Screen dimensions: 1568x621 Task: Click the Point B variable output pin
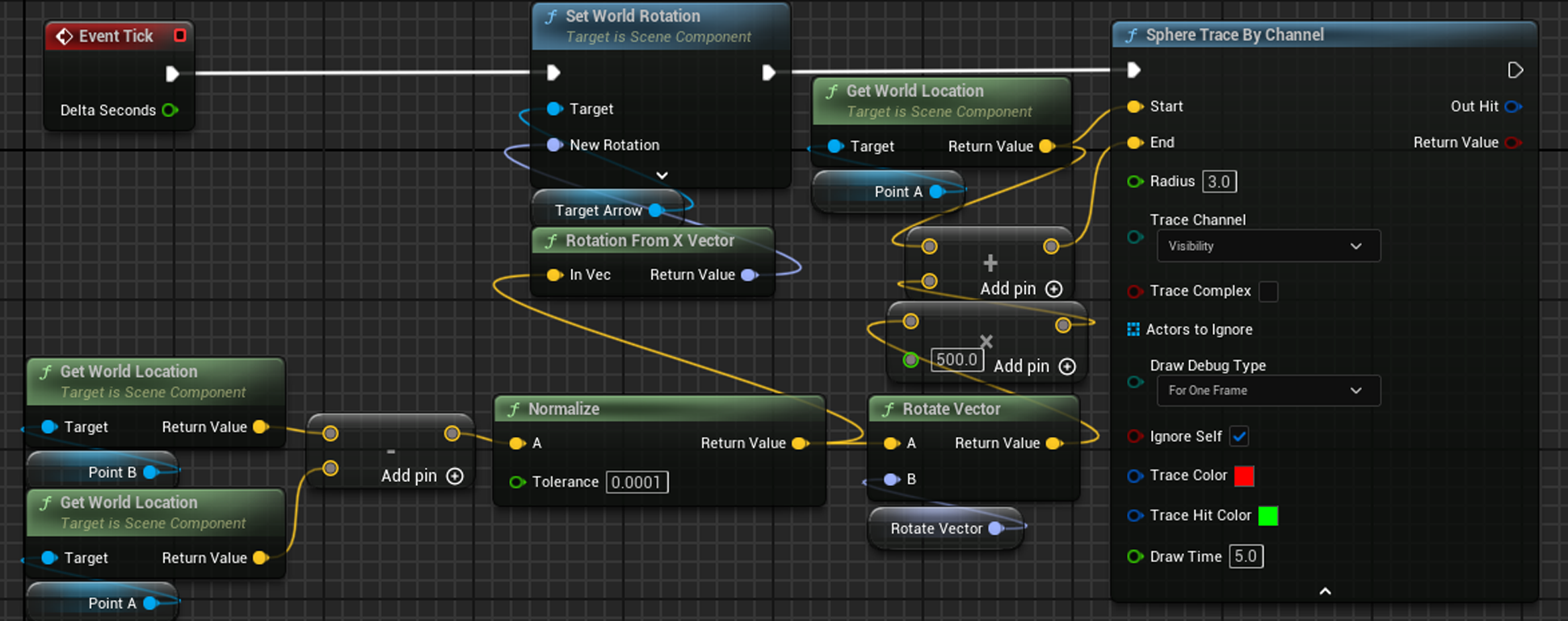click(149, 472)
